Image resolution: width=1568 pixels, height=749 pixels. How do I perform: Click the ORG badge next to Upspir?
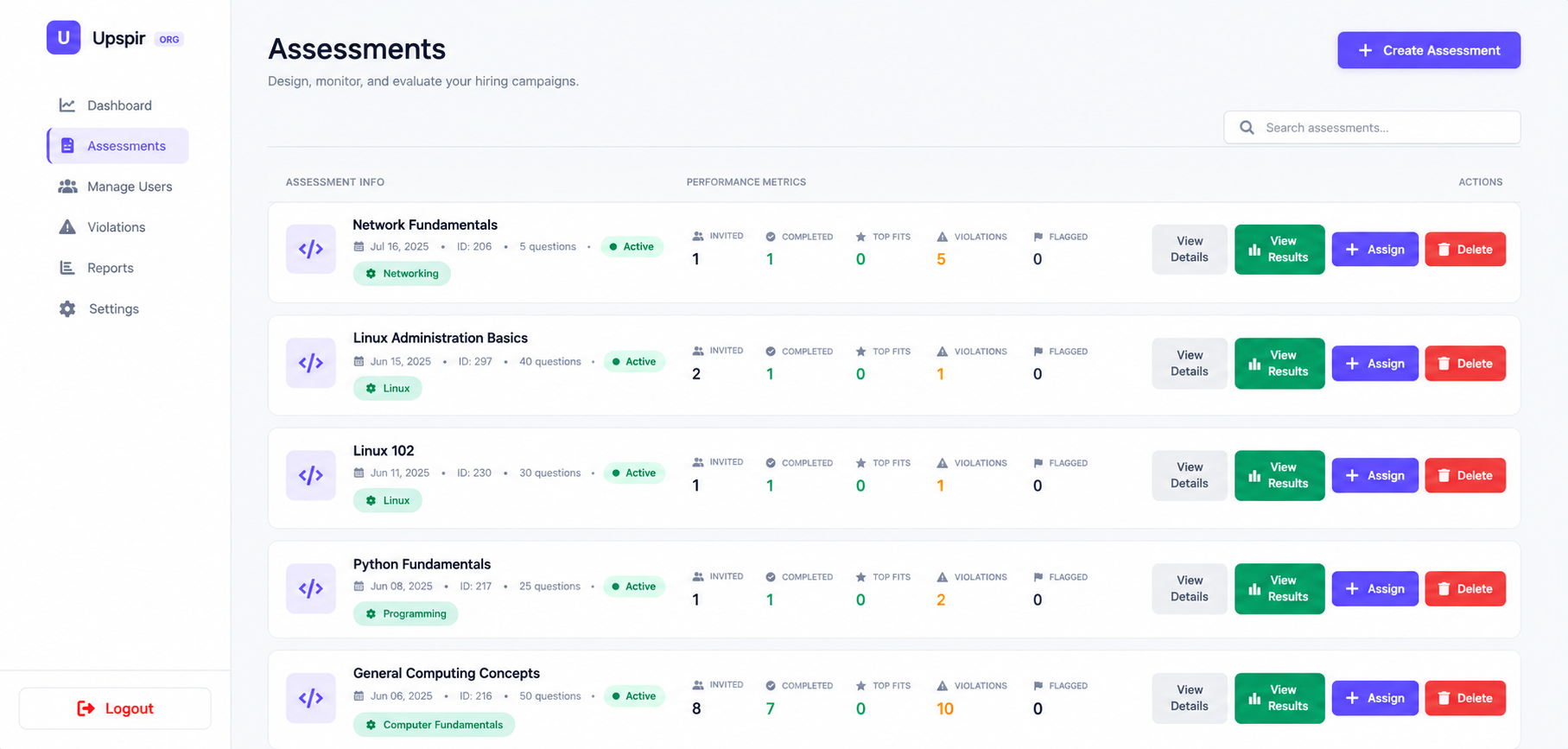169,40
